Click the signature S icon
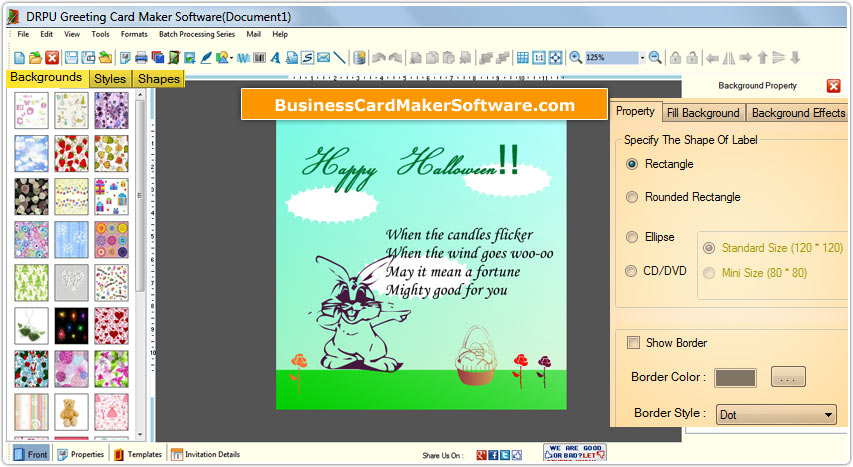The height and width of the screenshot is (467, 853). tap(307, 58)
